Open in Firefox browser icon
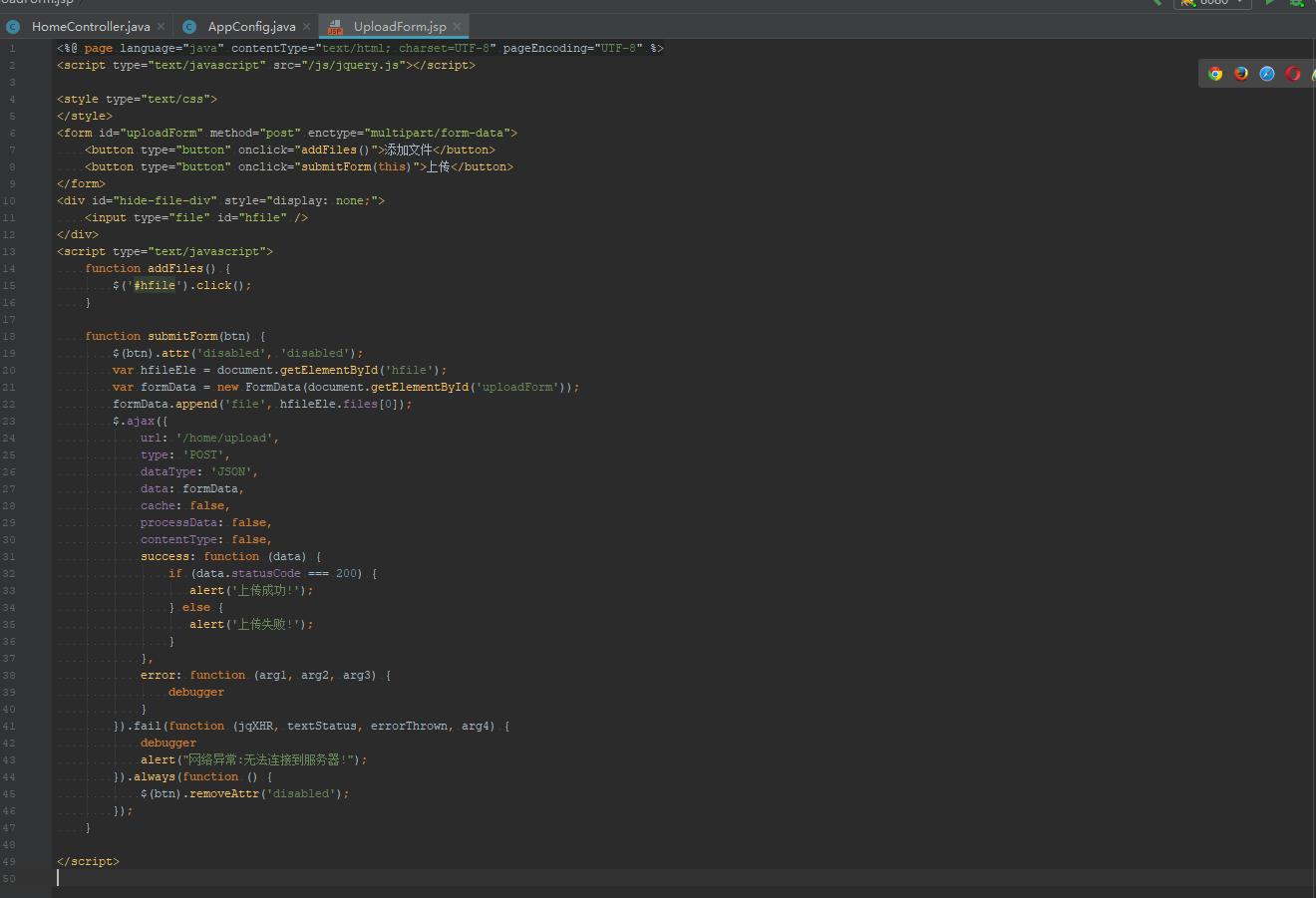The width and height of the screenshot is (1316, 898). click(x=1241, y=74)
